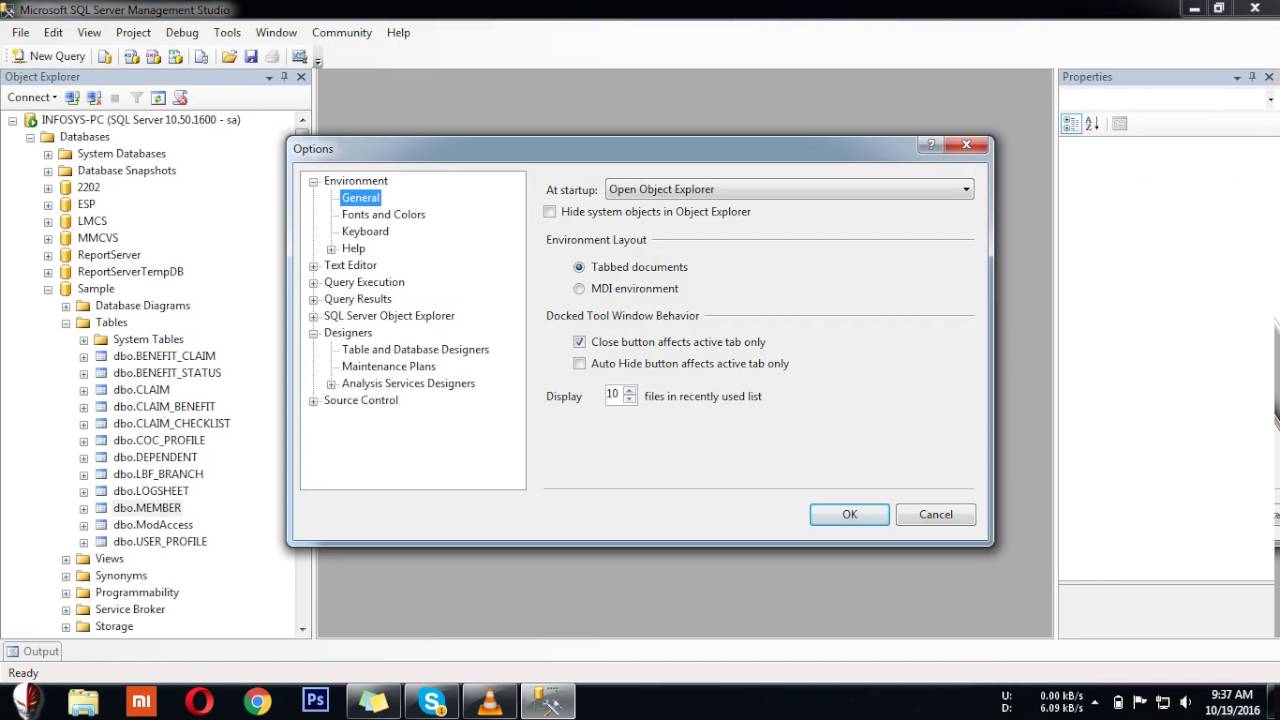Viewport: 1280px width, 720px height.
Task: Select the ReportServer database
Action: pos(109,255)
